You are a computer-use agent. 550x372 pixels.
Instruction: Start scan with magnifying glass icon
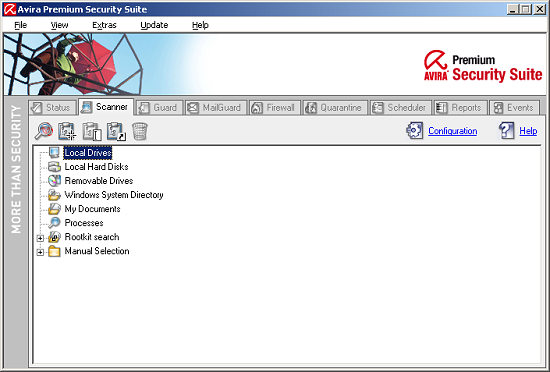pos(44,131)
